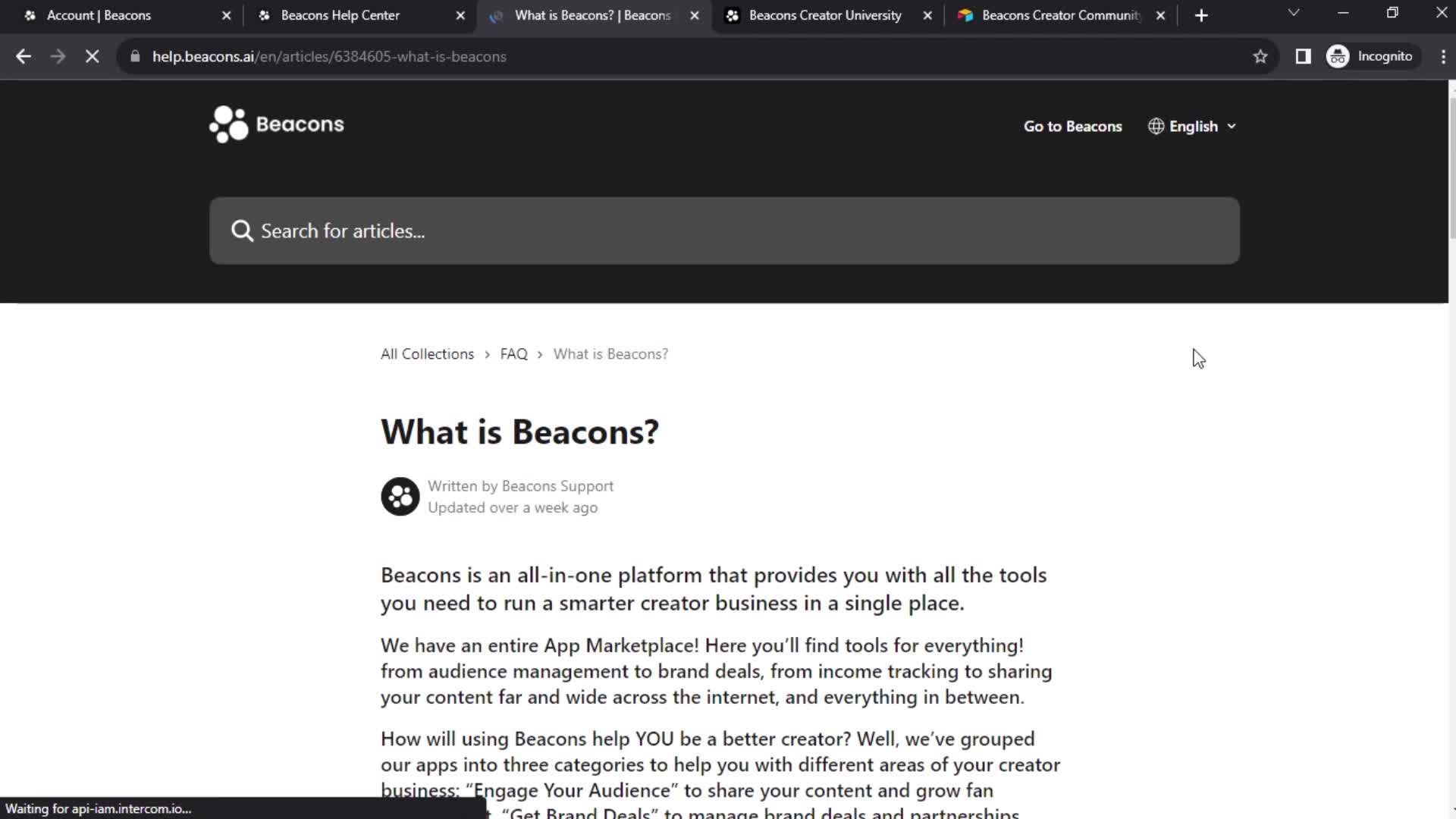This screenshot has width=1456, height=819.
Task: Click the FAQ breadcrumb expander
Action: click(541, 354)
